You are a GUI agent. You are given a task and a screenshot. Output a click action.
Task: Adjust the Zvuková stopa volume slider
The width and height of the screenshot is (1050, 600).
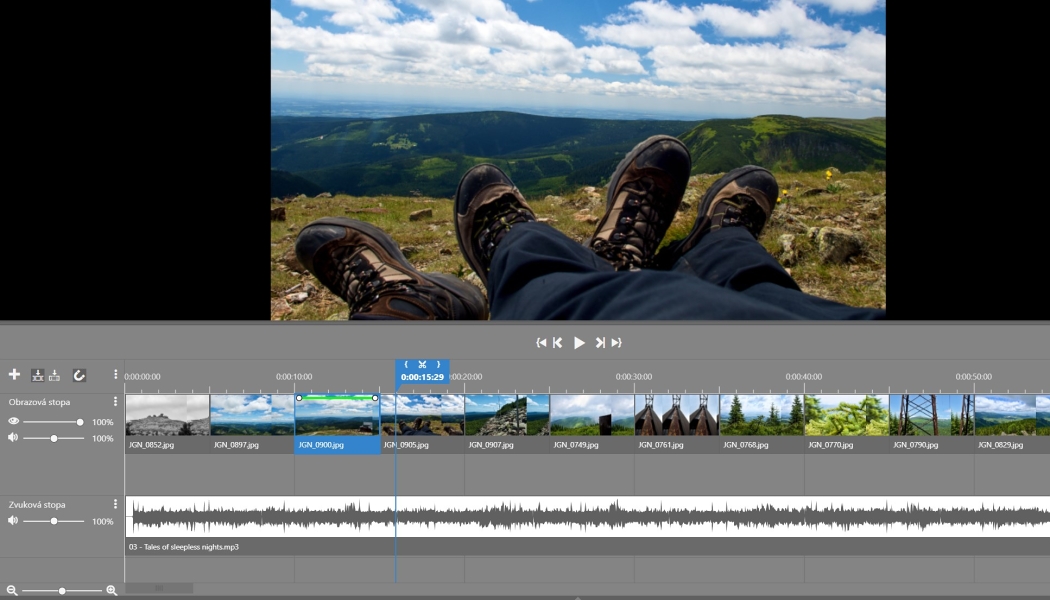[52, 521]
